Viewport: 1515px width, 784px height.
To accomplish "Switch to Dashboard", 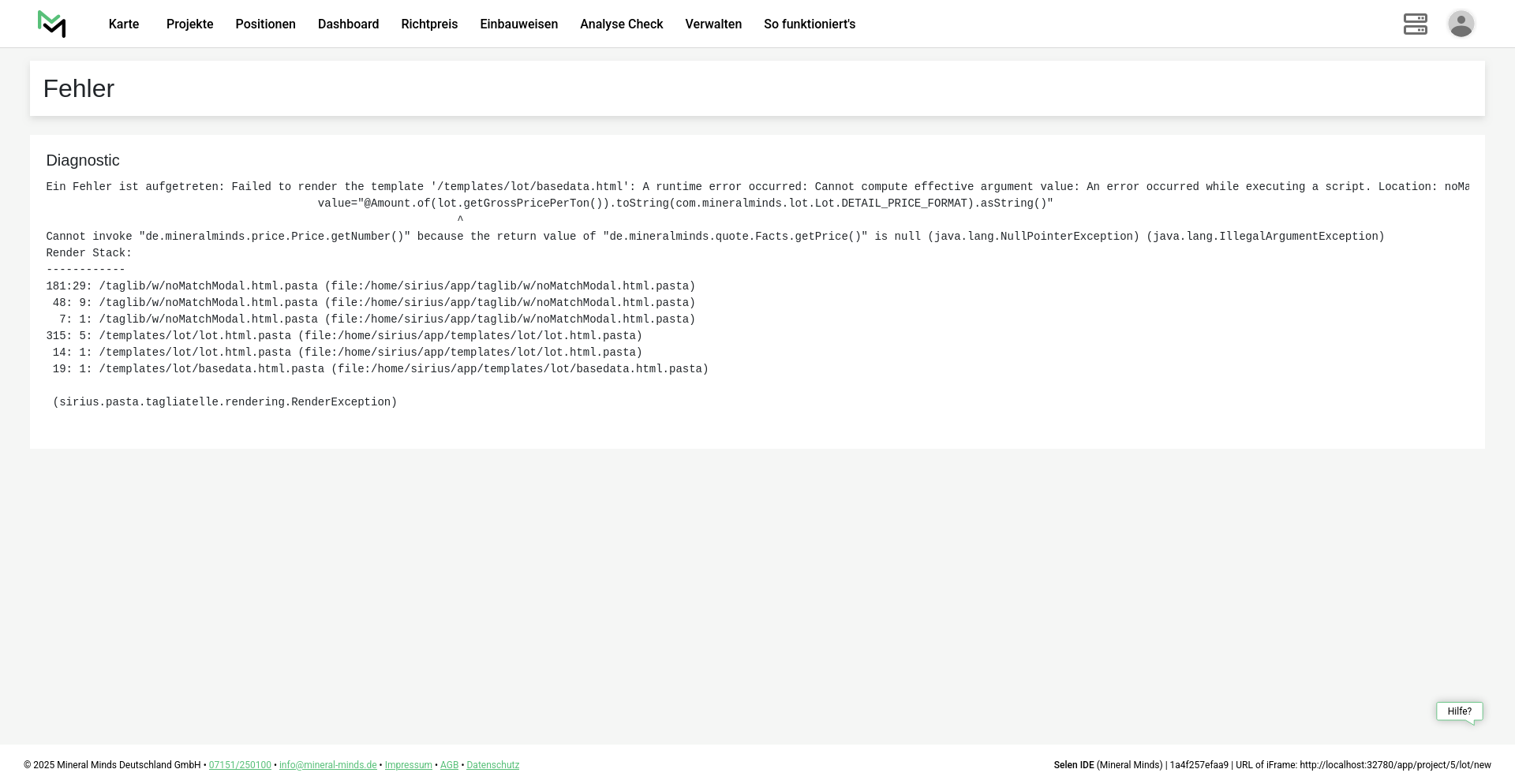I will click(x=348, y=24).
